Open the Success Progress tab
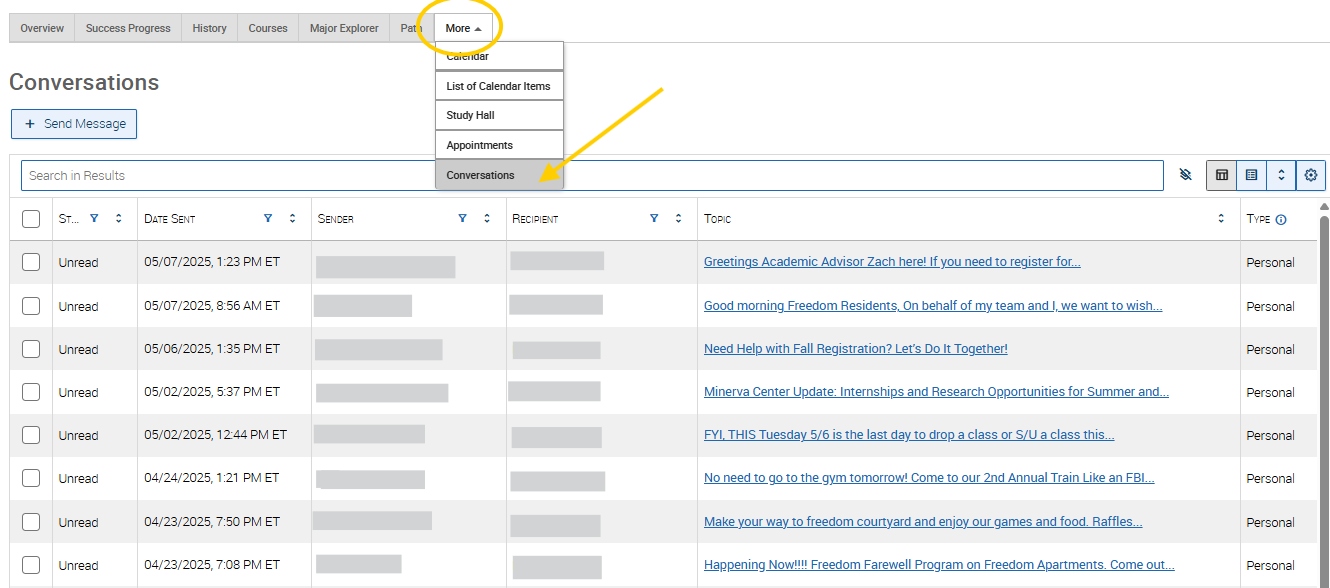This screenshot has width=1330, height=588. tap(128, 28)
